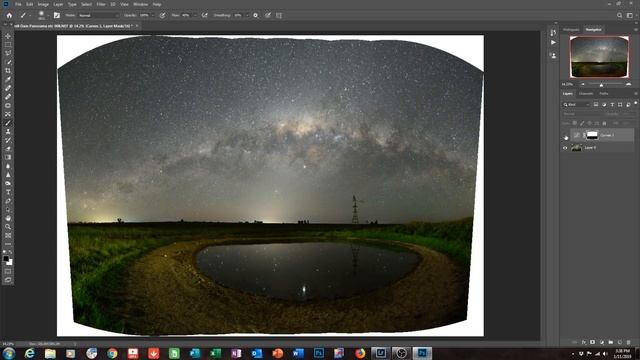Select the Curves 1 layer mask thumbnail
This screenshot has width=640, height=360.
point(592,135)
